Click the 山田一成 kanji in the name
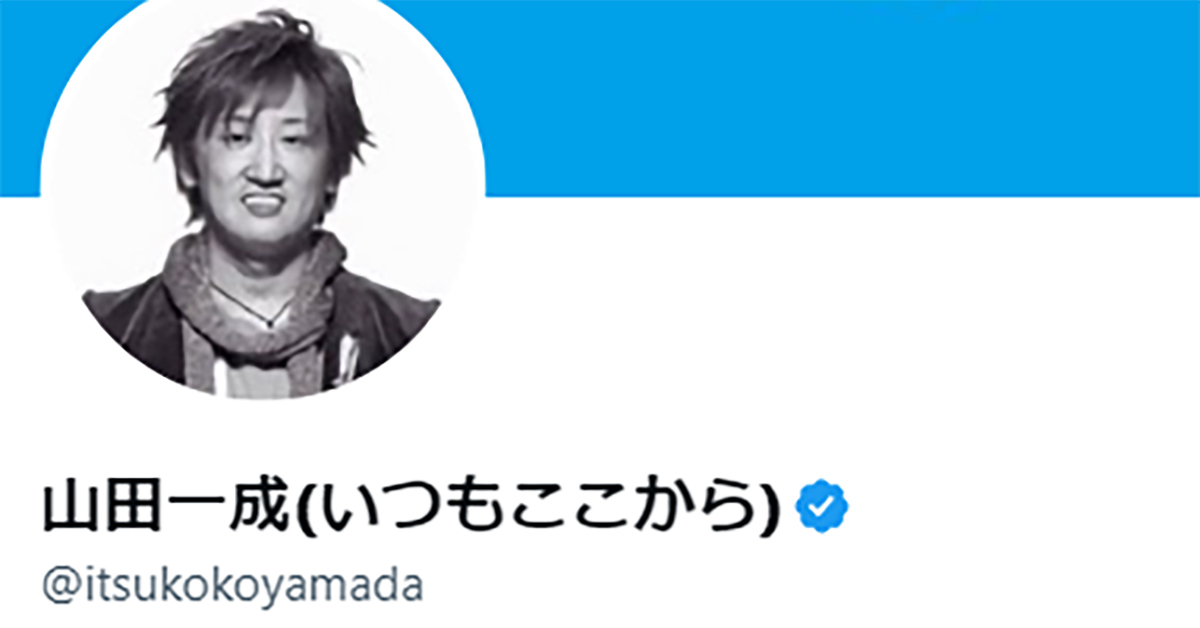The width and height of the screenshot is (1200, 628). [169, 507]
